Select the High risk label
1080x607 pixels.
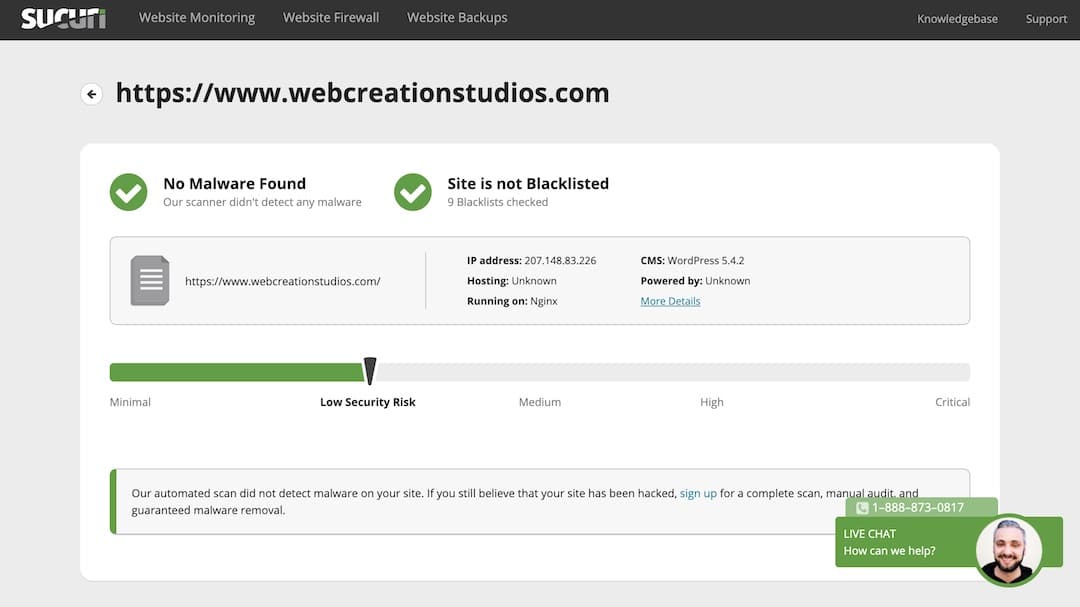tap(712, 402)
